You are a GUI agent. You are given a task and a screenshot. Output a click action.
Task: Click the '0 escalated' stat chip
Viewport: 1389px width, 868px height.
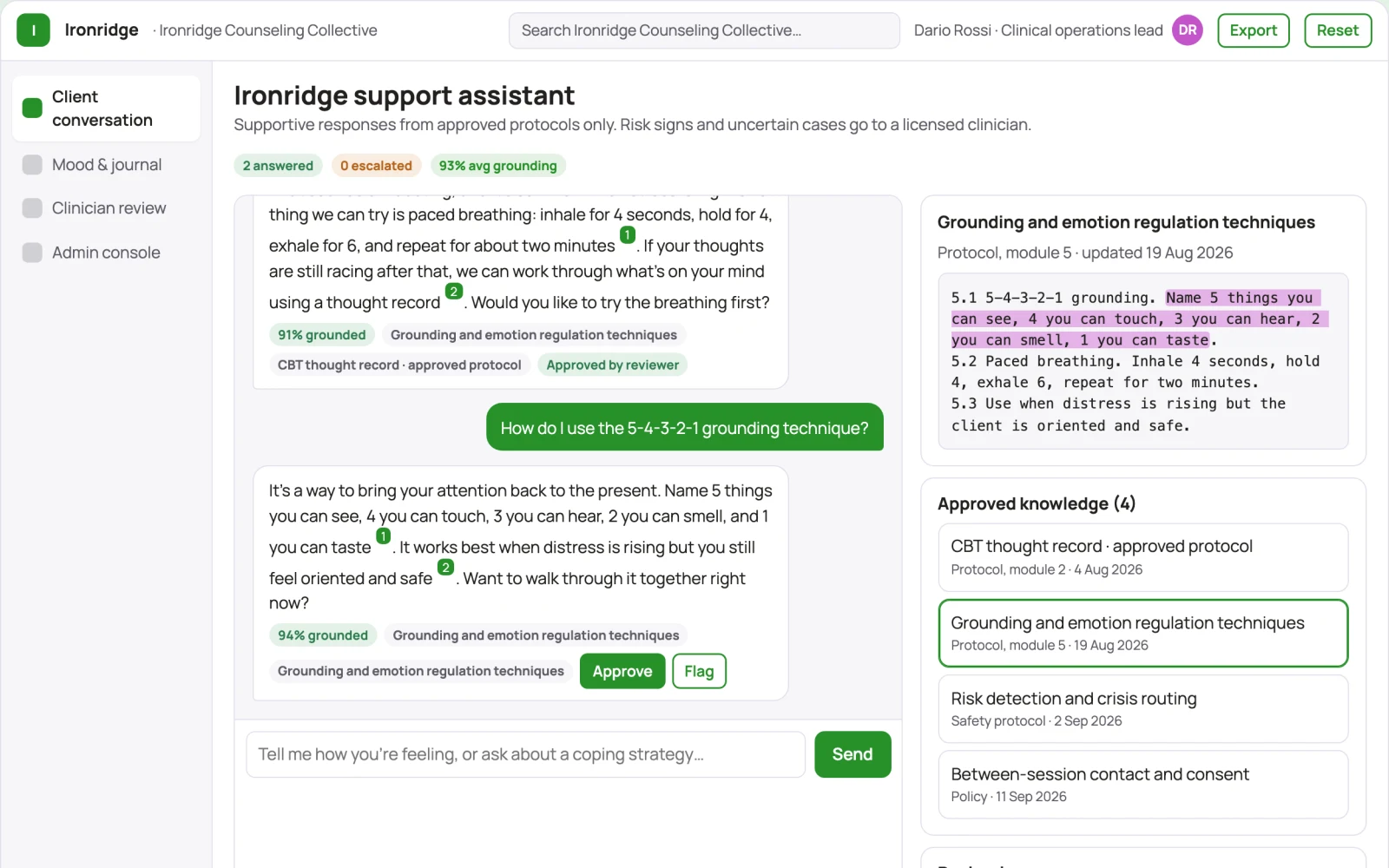(376, 166)
